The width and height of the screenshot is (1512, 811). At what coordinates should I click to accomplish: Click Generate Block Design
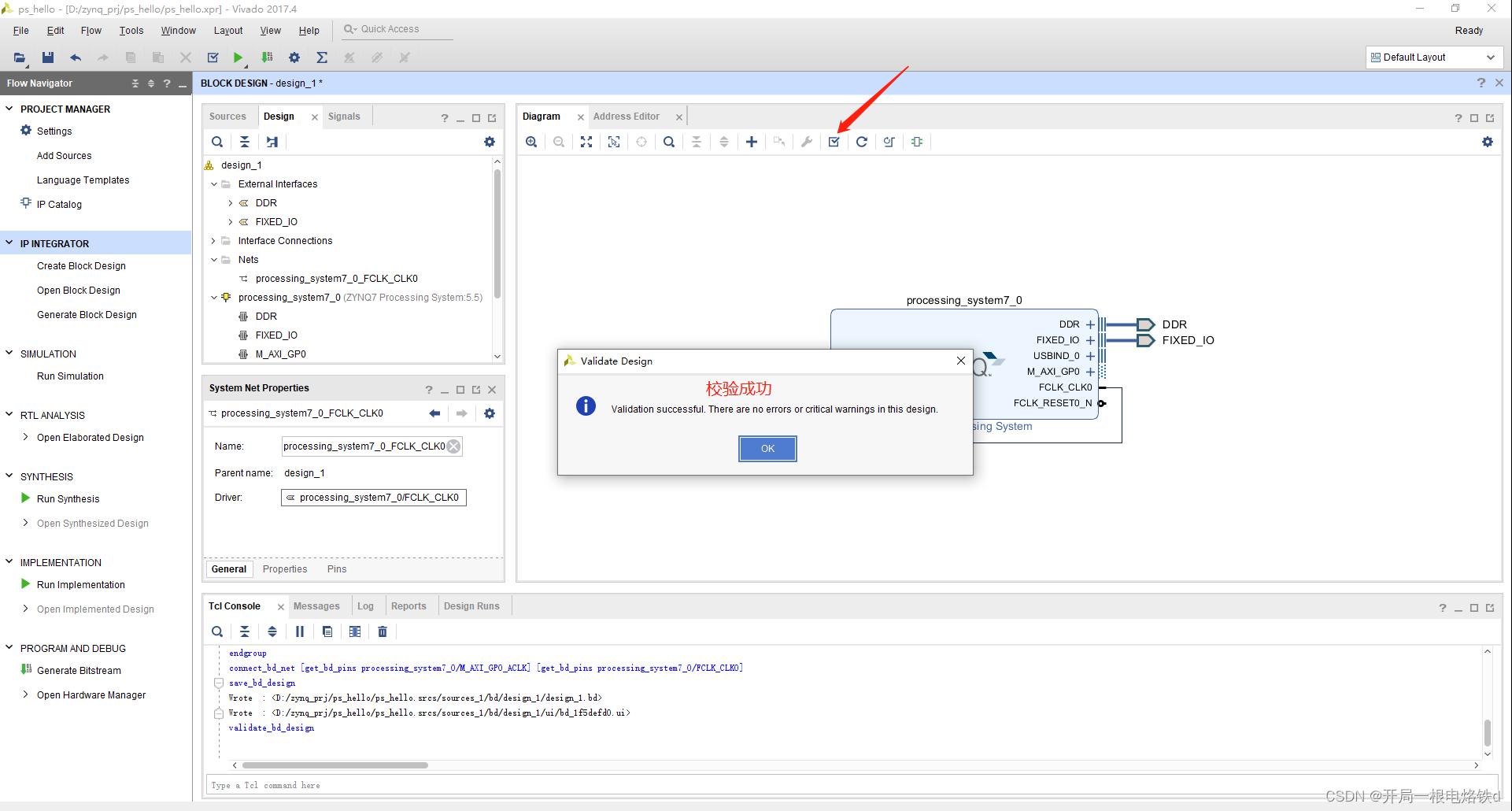pos(87,315)
